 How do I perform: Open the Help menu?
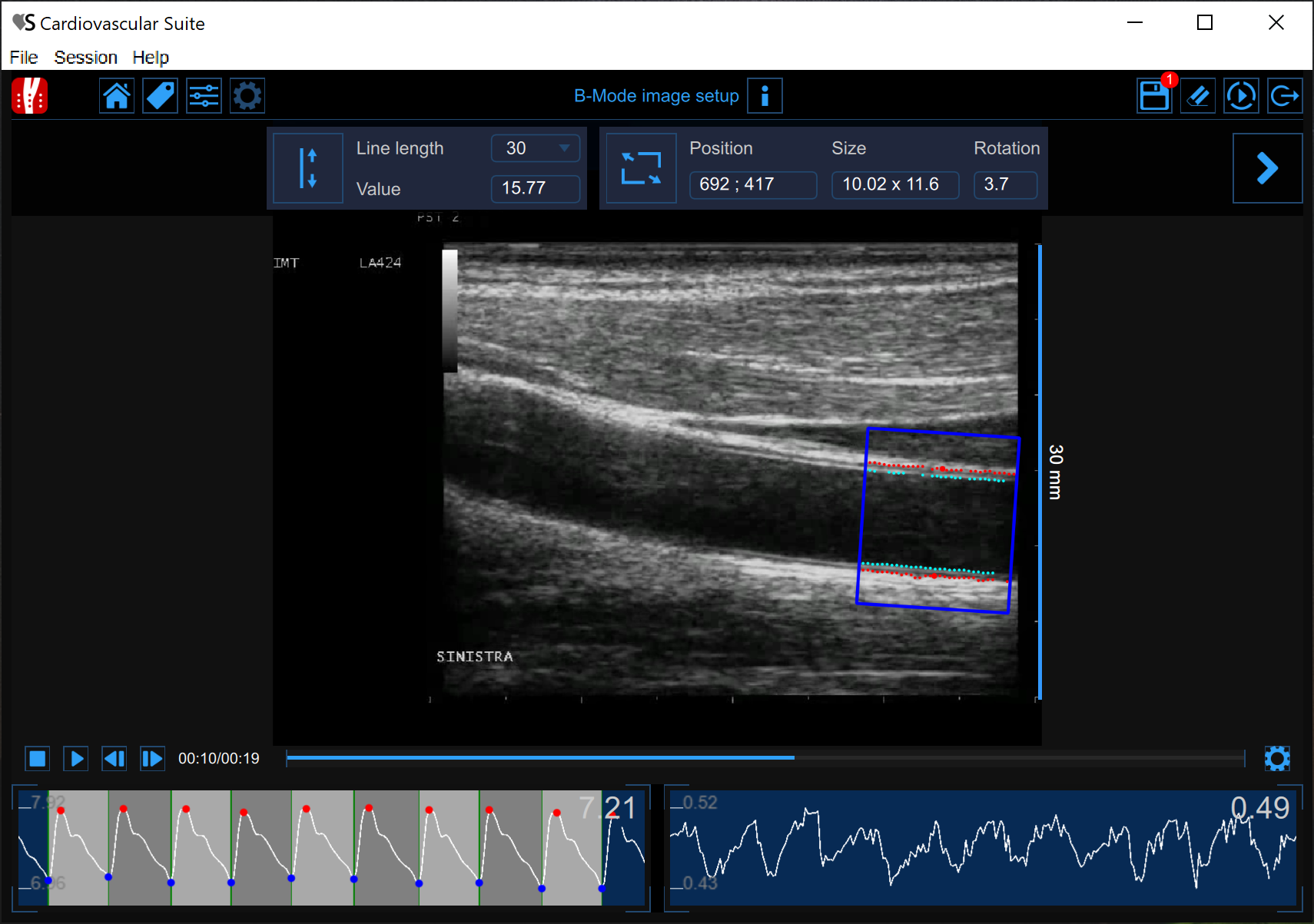pos(151,58)
